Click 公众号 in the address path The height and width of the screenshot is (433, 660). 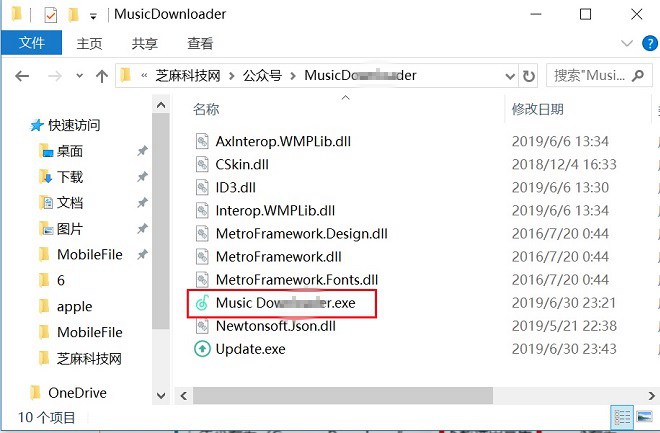pyautogui.click(x=262, y=76)
